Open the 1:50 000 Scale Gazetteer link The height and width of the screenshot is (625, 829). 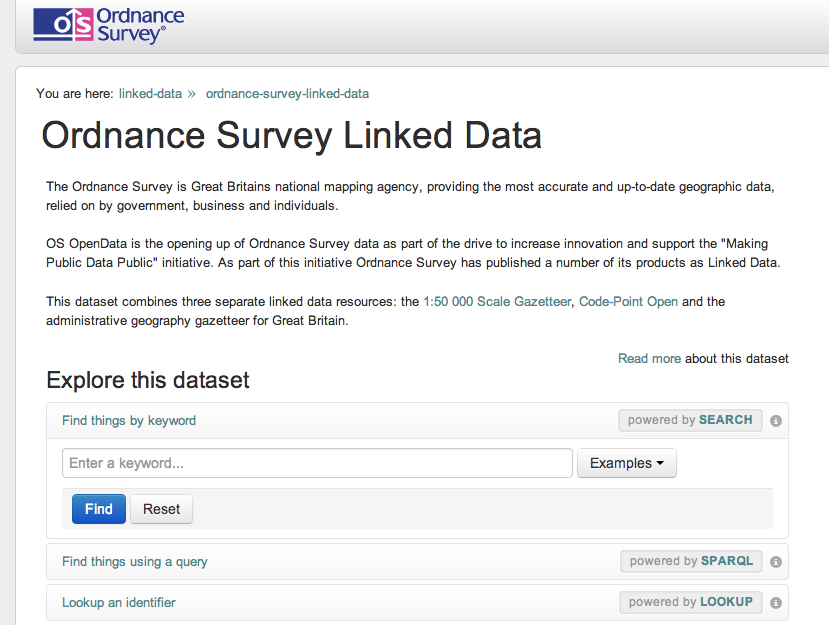(497, 301)
